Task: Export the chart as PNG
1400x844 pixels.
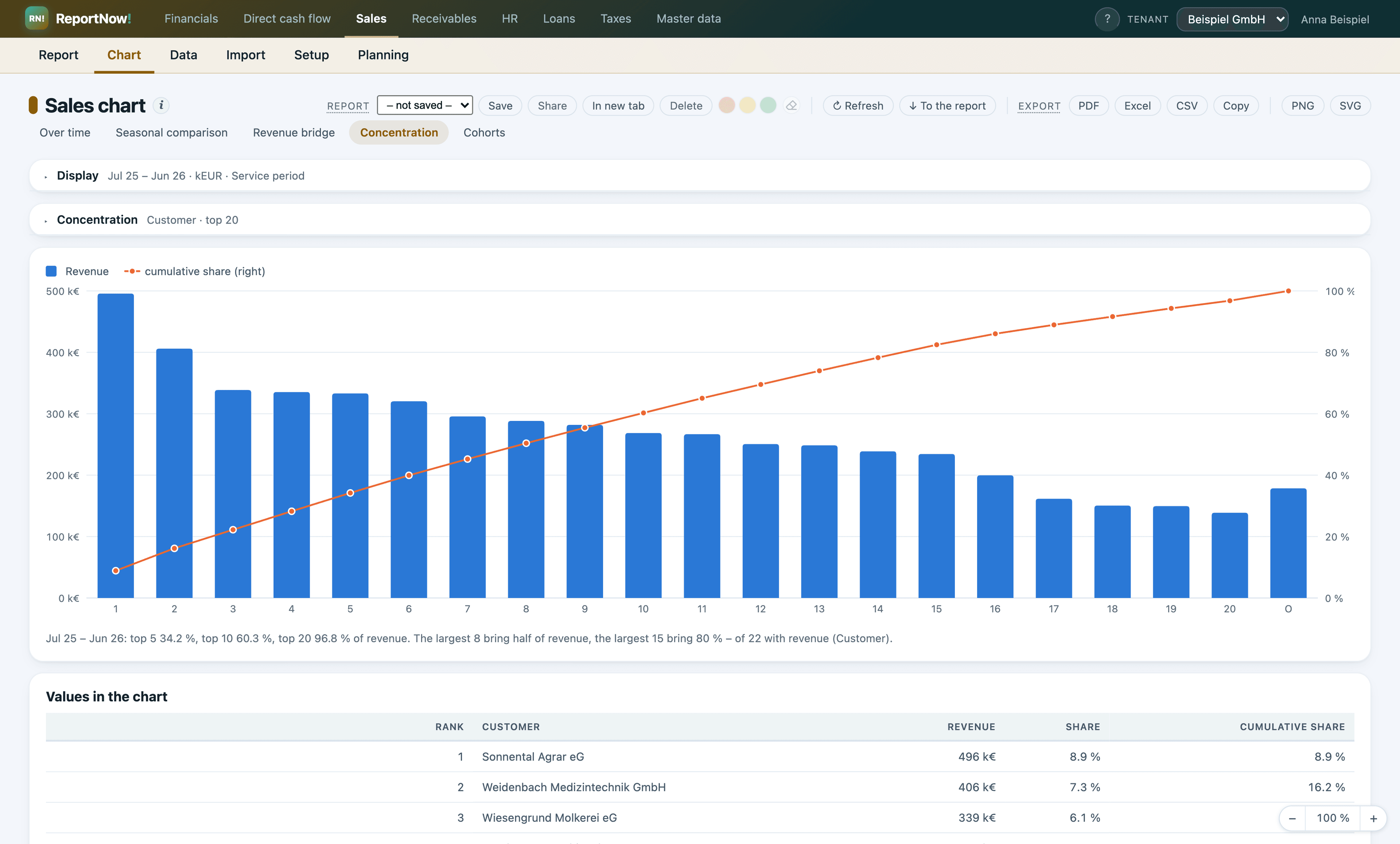Action: pyautogui.click(x=1302, y=105)
